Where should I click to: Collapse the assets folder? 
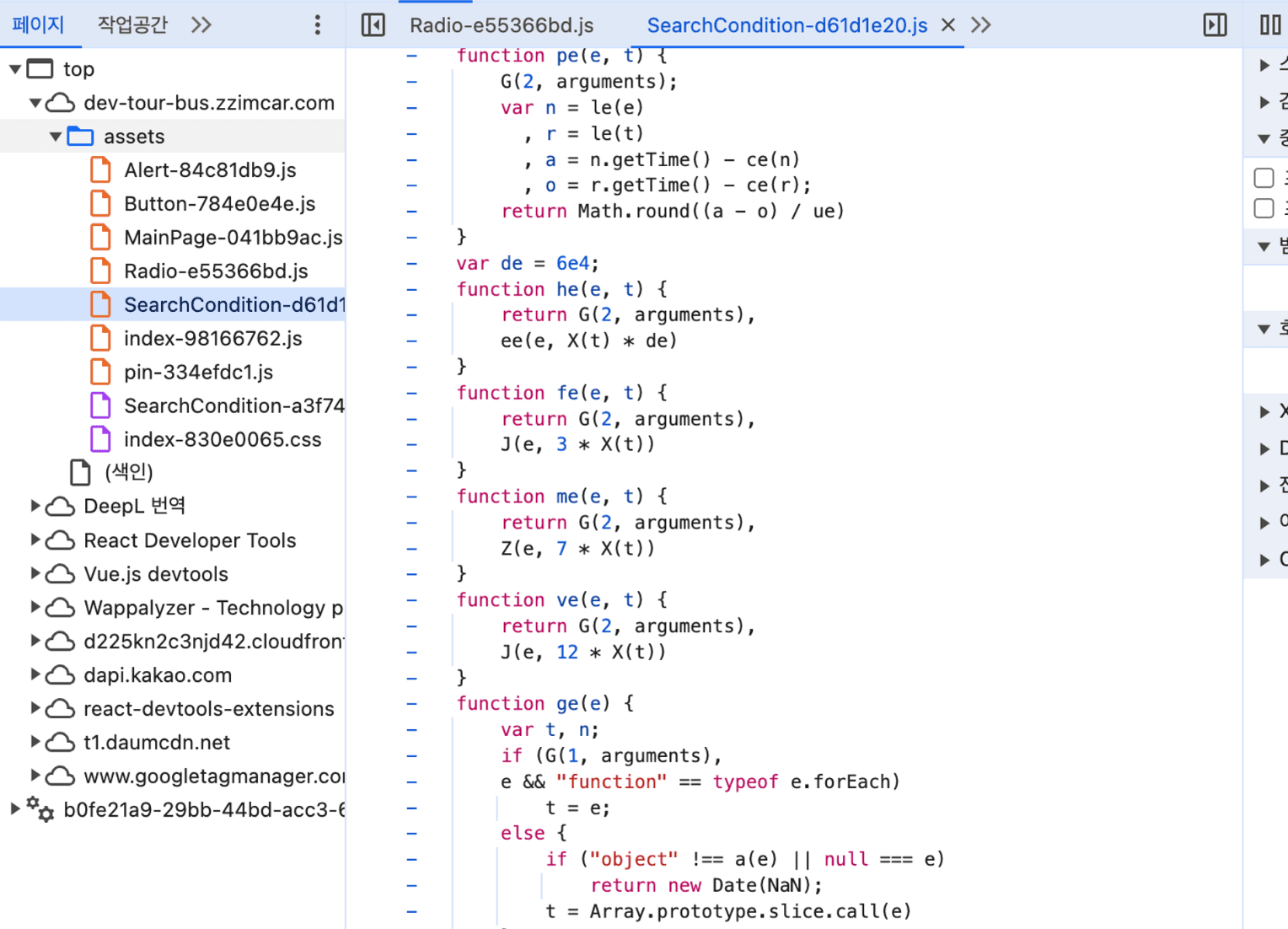coord(56,137)
